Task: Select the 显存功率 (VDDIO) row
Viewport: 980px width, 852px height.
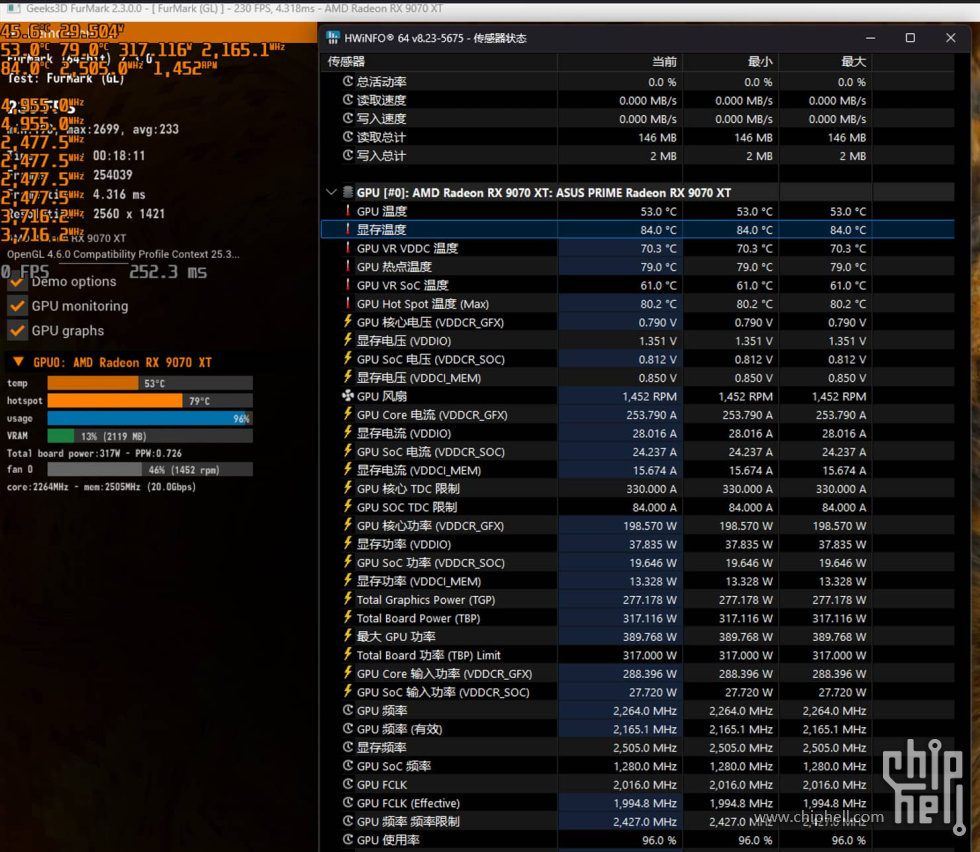Action: pos(638,544)
